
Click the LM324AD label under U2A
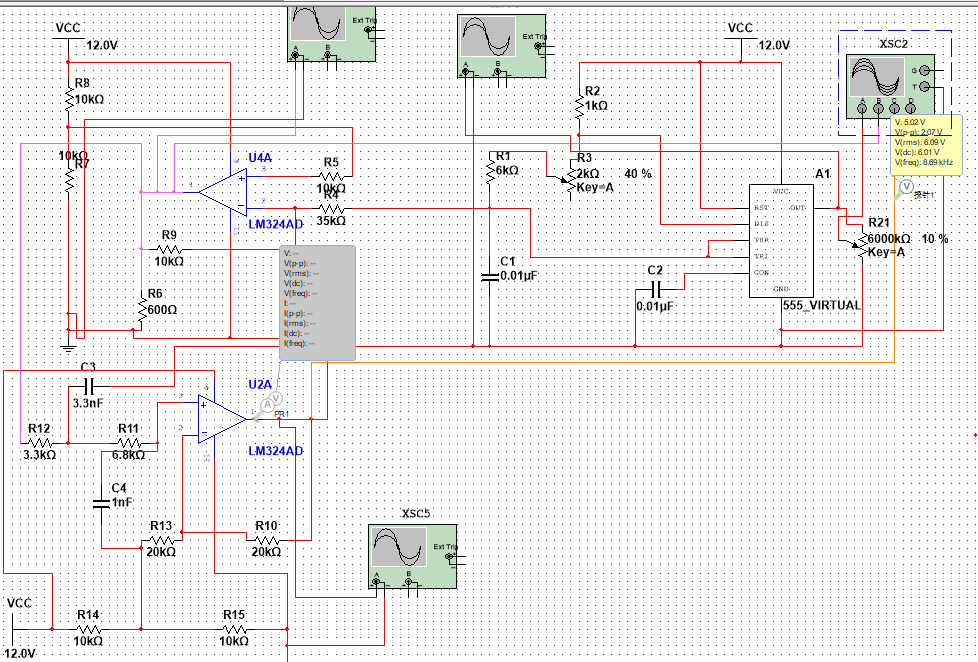coord(276,450)
